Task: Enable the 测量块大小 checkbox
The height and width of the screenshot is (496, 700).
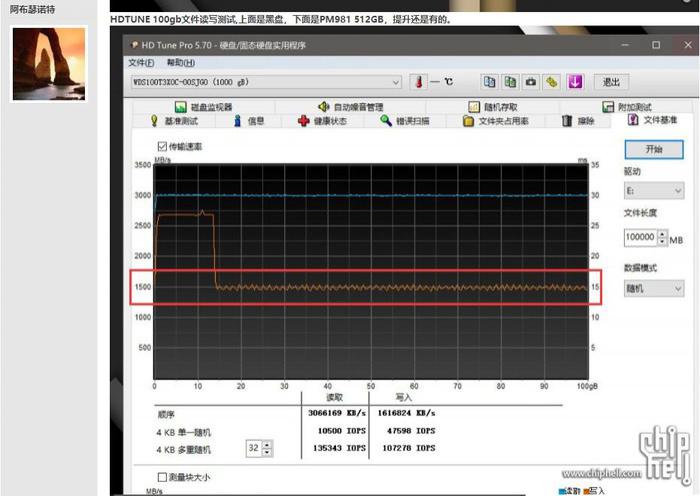Action: [x=162, y=477]
